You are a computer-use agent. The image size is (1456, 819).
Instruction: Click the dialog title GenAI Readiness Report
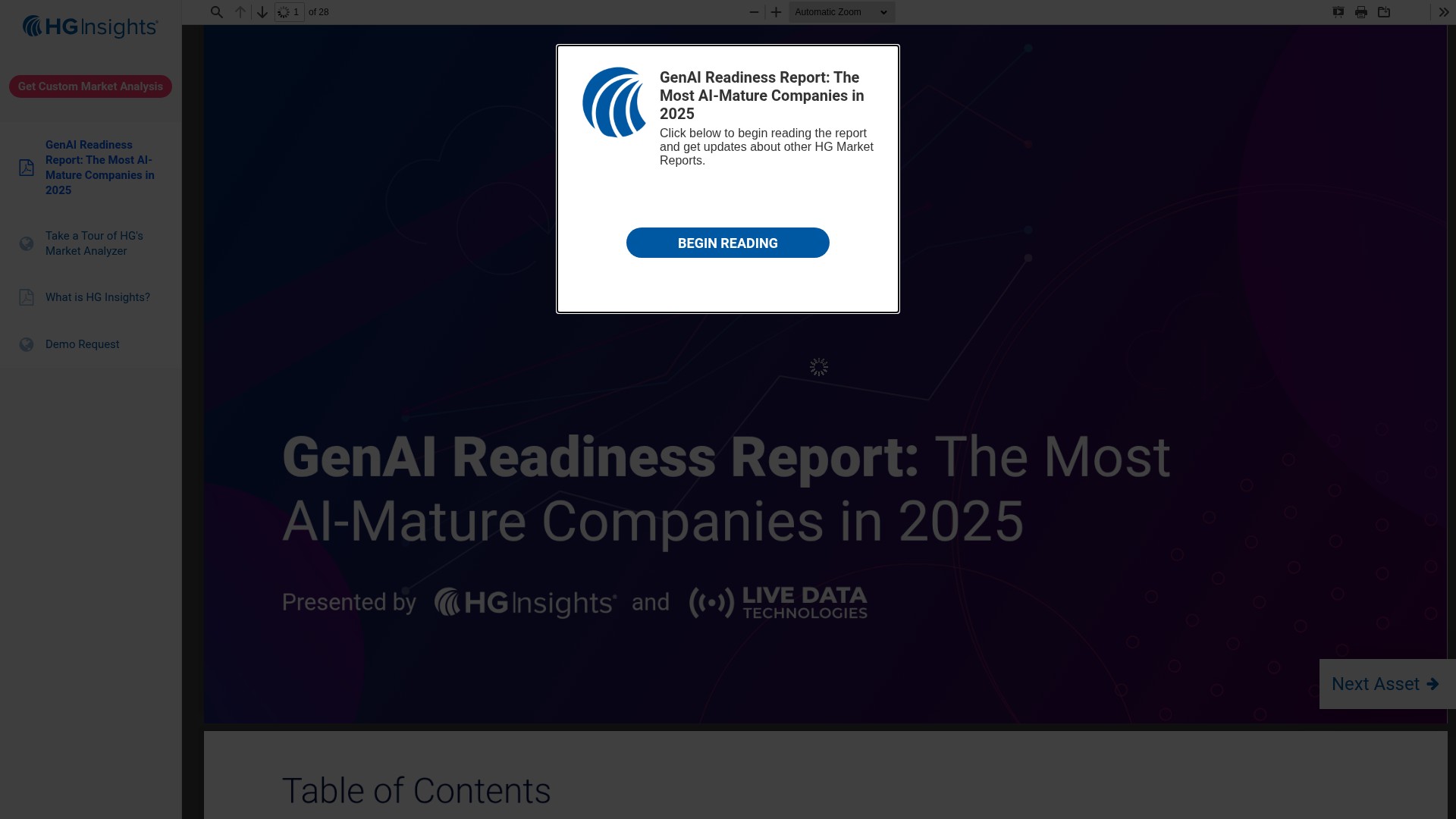point(762,96)
